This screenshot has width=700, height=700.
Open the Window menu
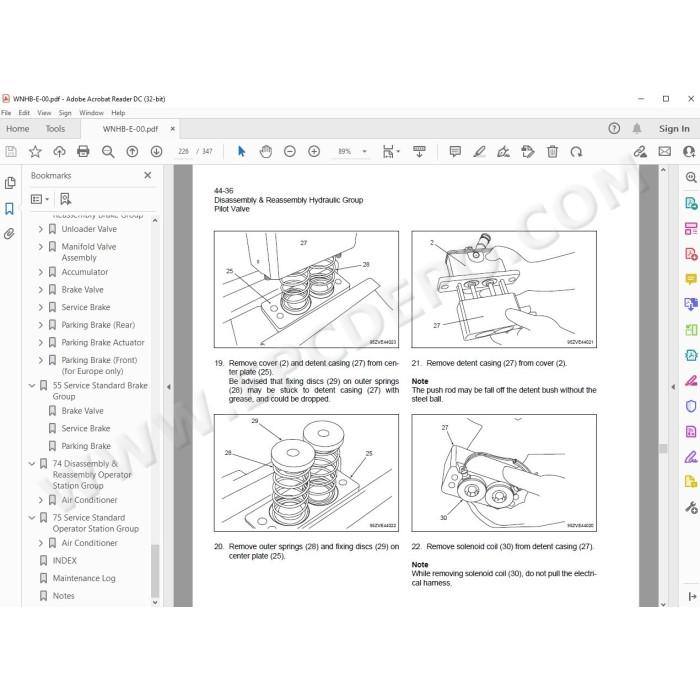[x=92, y=113]
